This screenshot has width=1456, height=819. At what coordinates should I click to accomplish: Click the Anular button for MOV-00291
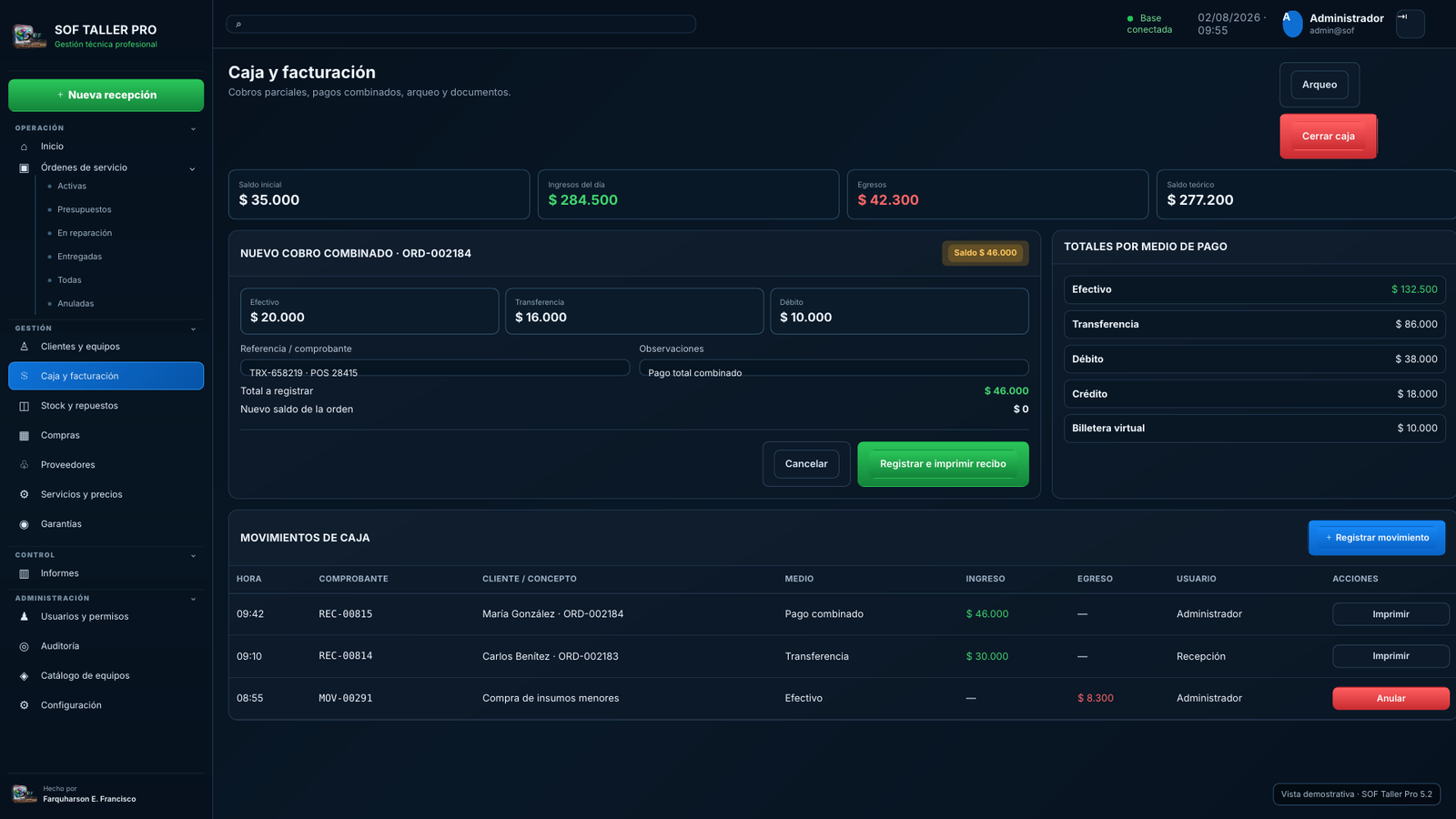point(1390,698)
